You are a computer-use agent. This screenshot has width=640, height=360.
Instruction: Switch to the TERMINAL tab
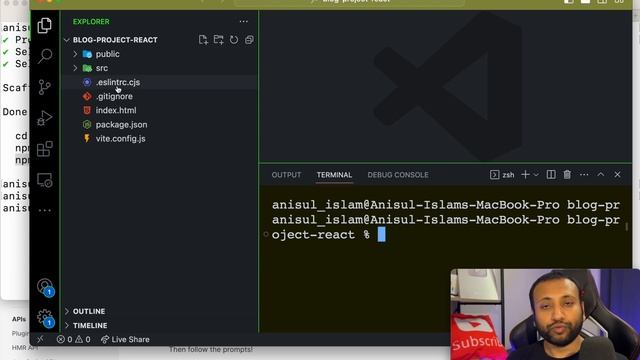click(334, 175)
